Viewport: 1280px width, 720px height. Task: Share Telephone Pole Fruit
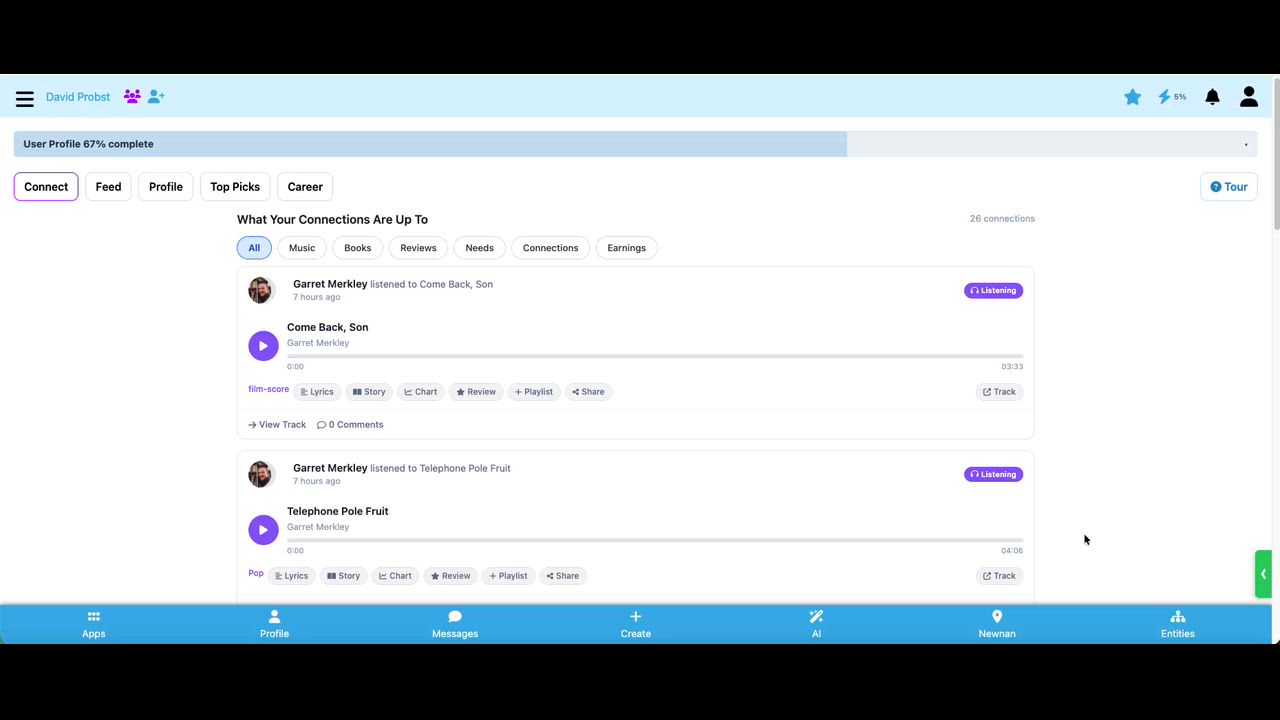pos(563,576)
